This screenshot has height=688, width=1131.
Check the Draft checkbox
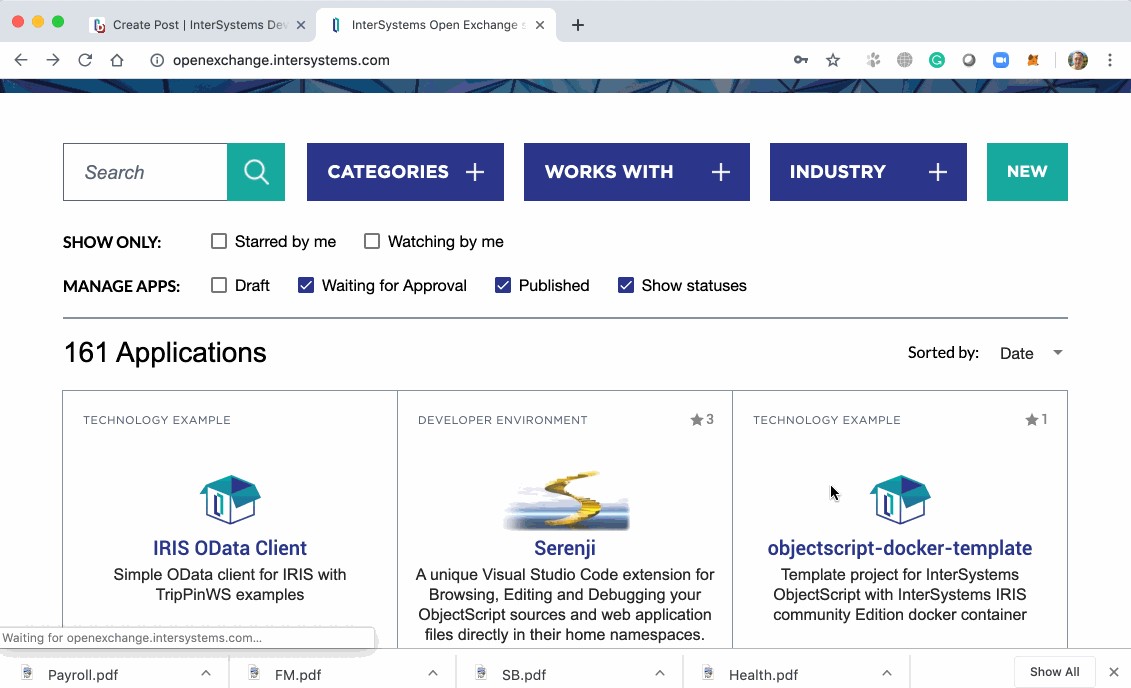[x=219, y=285]
